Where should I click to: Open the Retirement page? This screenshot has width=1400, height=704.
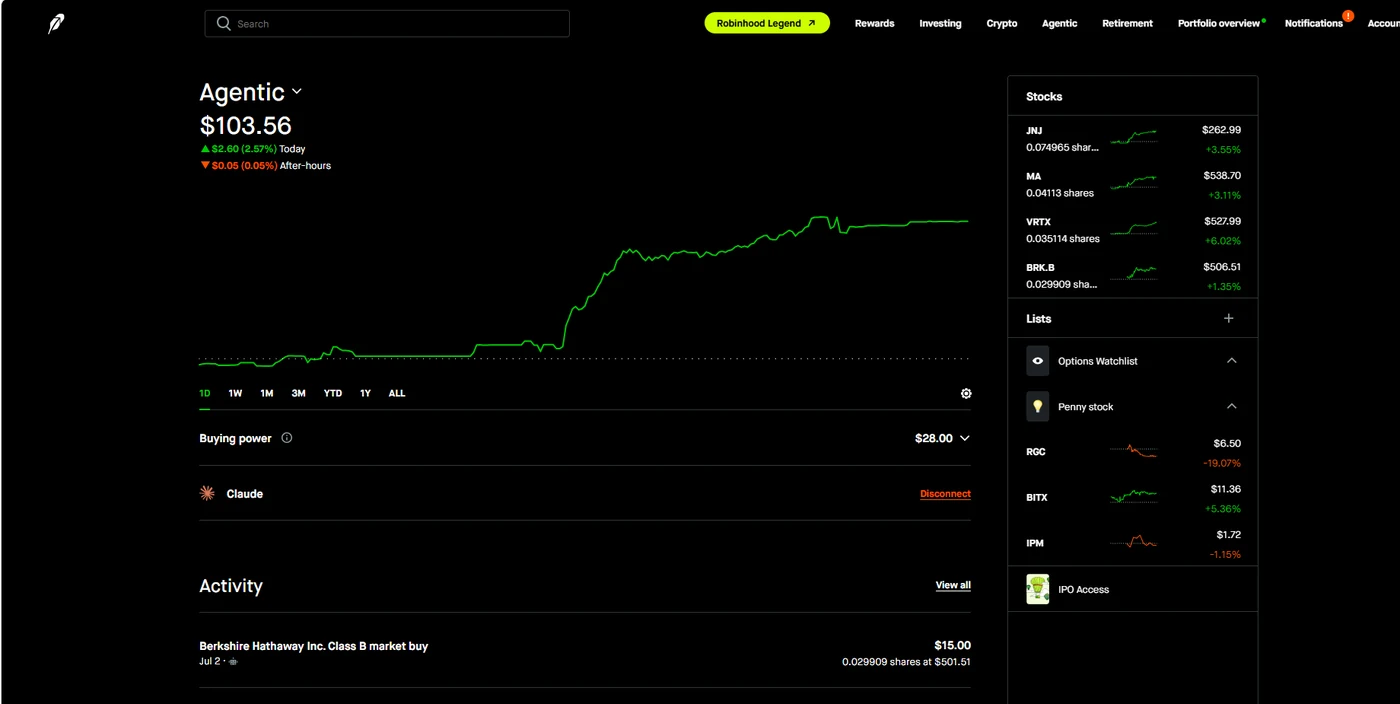pos(1127,23)
